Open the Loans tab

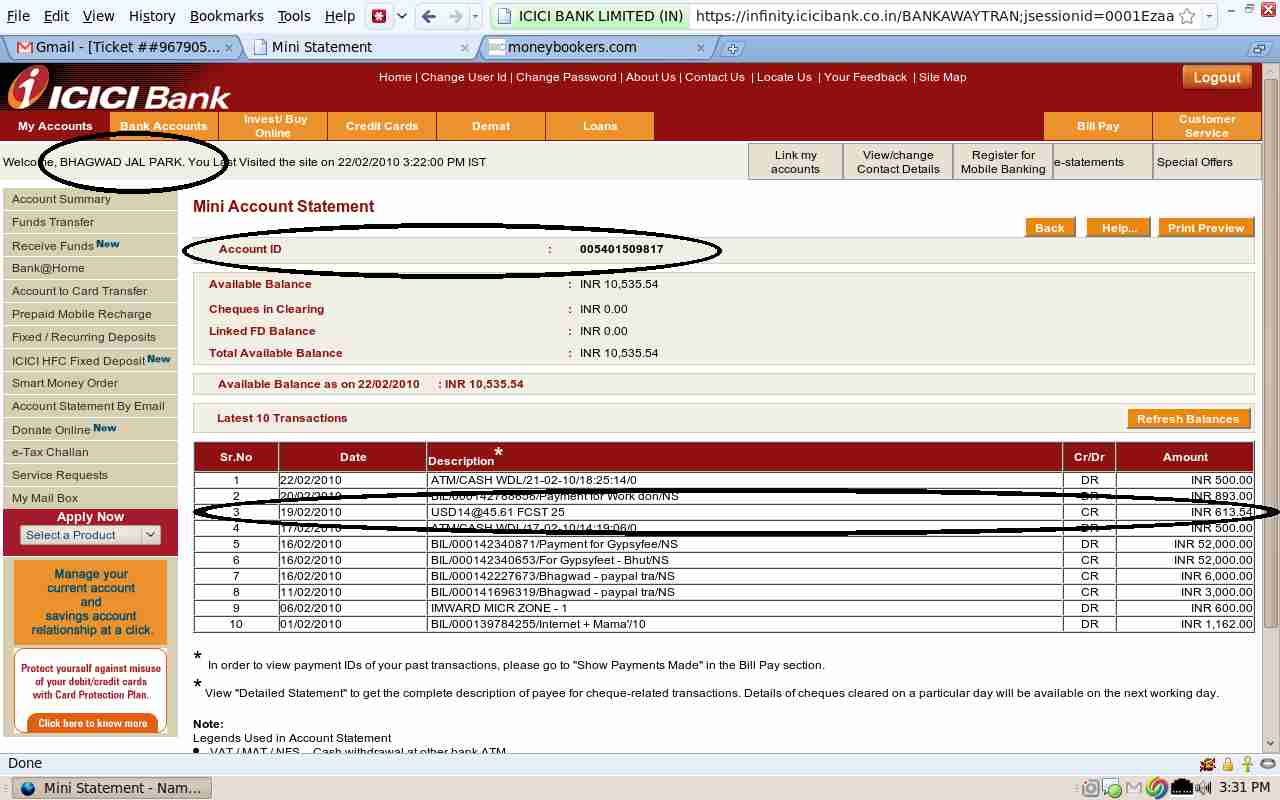coord(600,126)
